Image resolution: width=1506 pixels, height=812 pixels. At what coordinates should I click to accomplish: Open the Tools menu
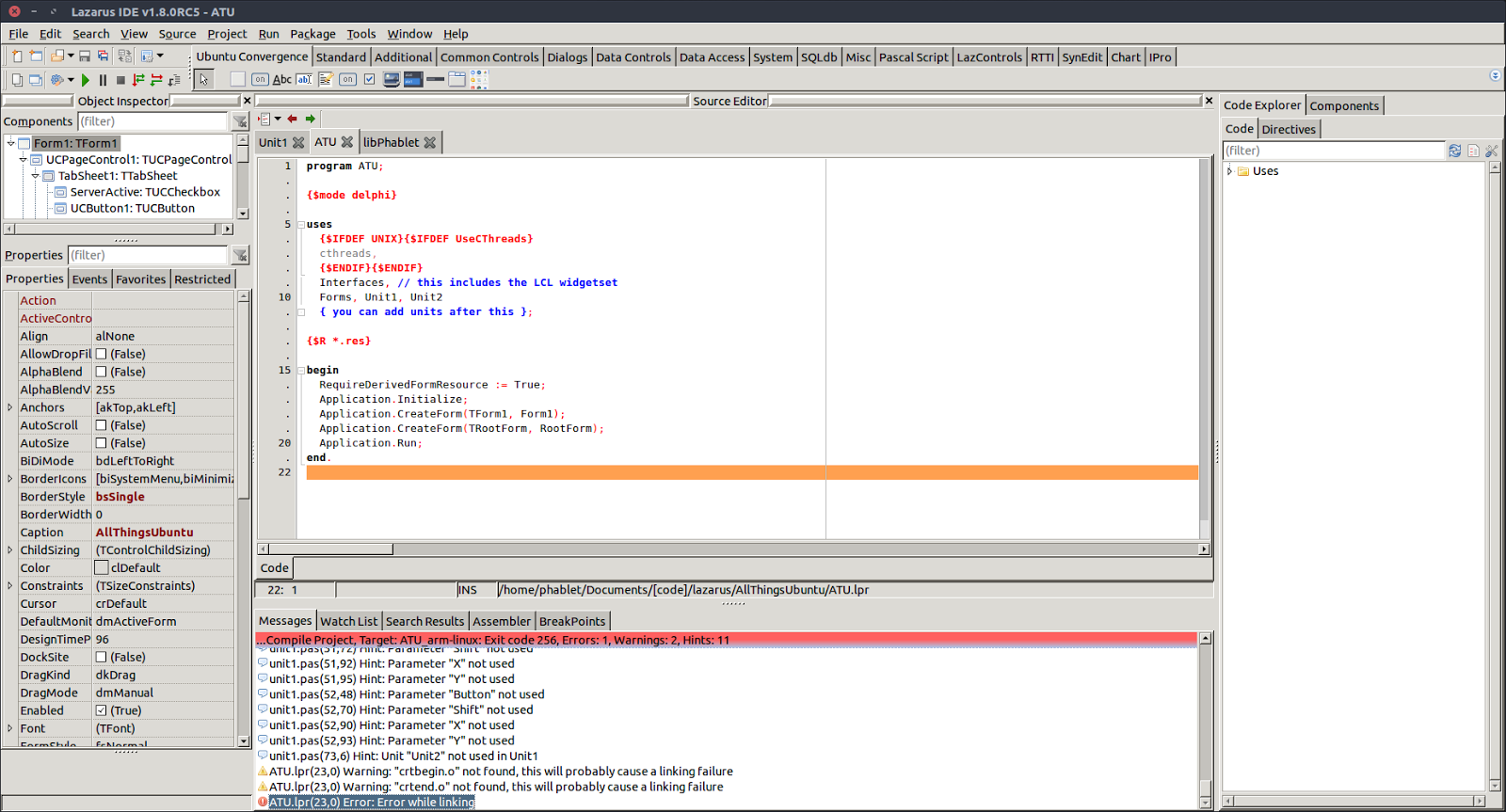coord(361,34)
